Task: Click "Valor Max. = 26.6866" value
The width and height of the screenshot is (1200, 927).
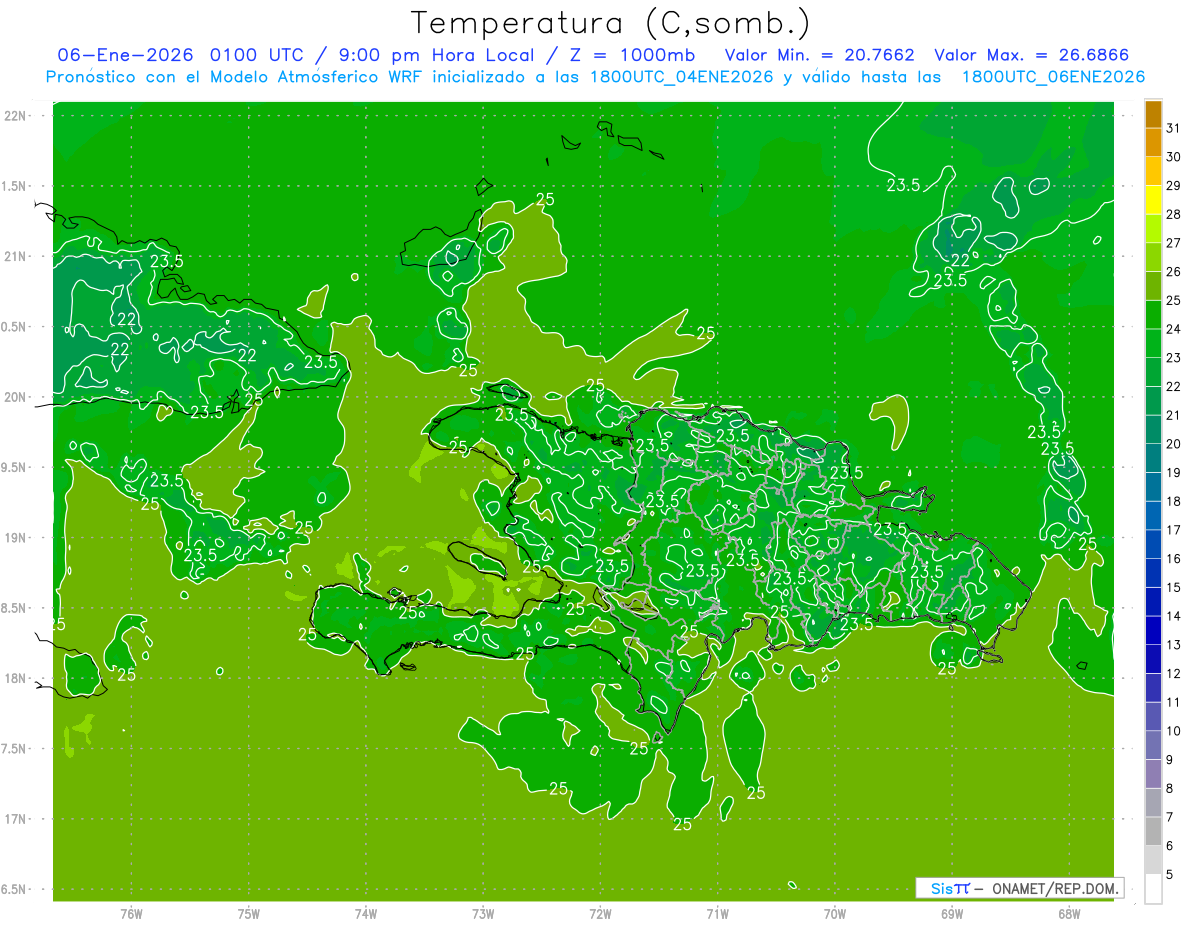Action: [1032, 54]
